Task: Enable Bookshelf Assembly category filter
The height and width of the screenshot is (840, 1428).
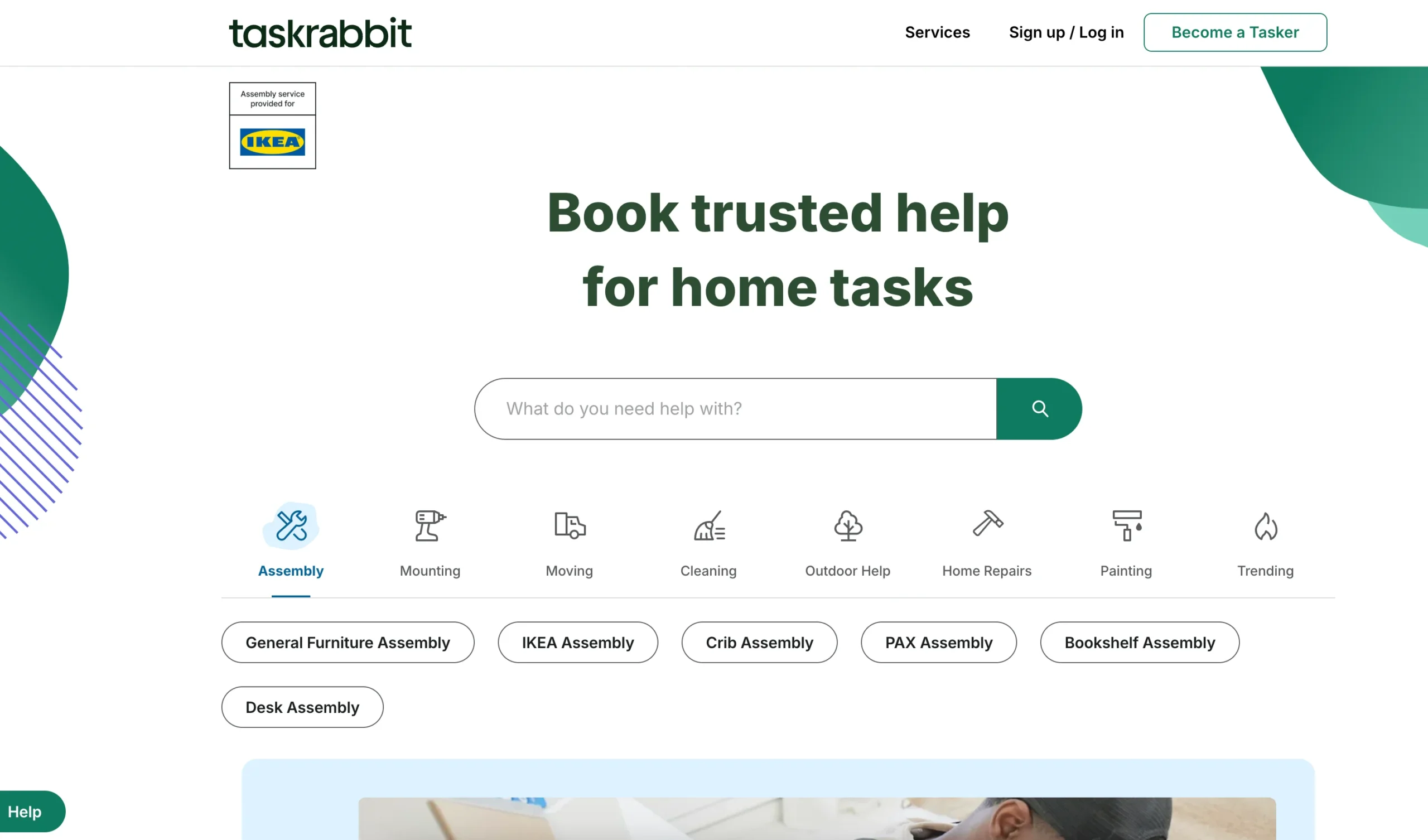Action: coord(1139,642)
